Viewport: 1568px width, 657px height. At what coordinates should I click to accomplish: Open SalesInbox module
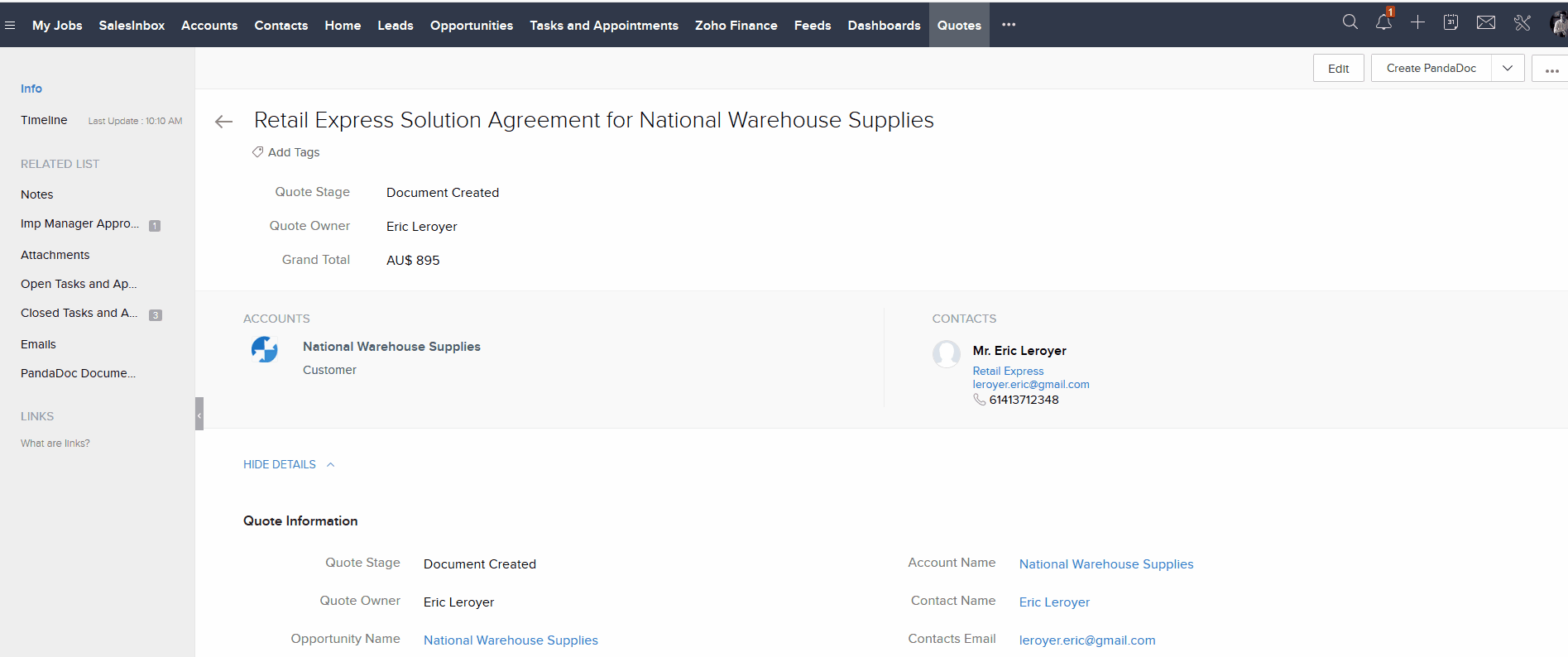coord(132,26)
